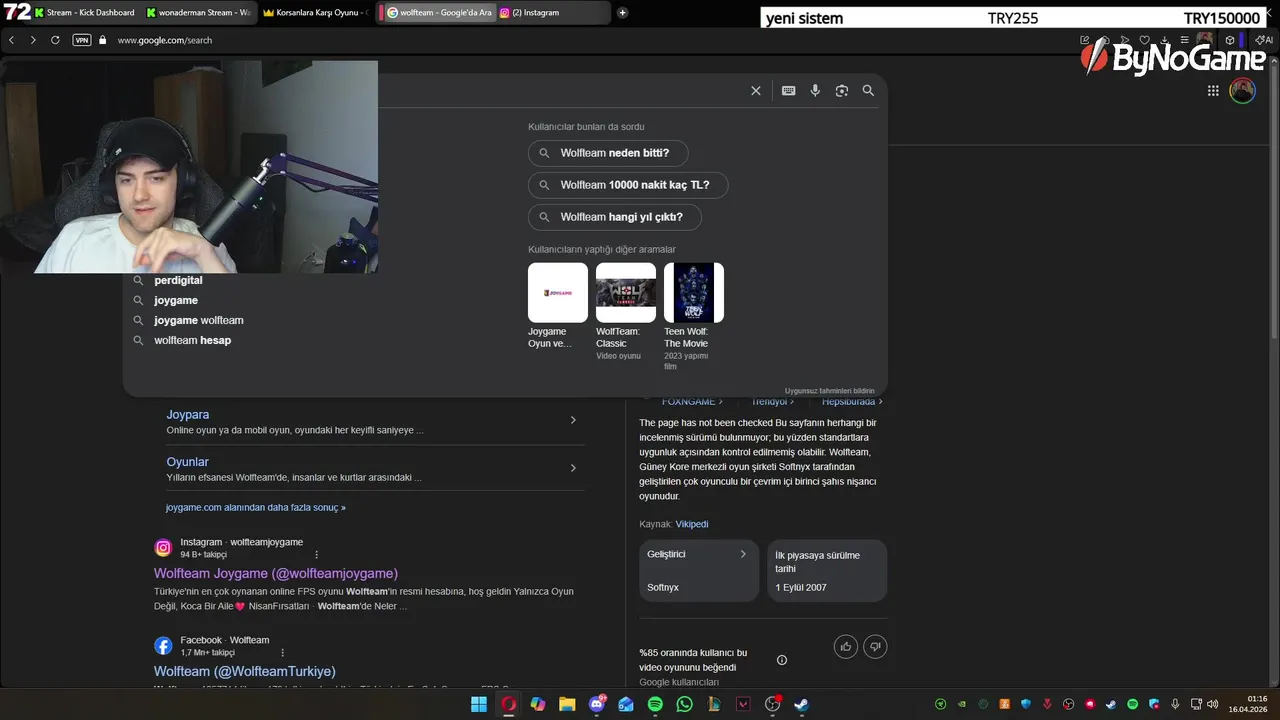The height and width of the screenshot is (720, 1280).
Task: Open rating info icon beside %85
Action: [782, 660]
